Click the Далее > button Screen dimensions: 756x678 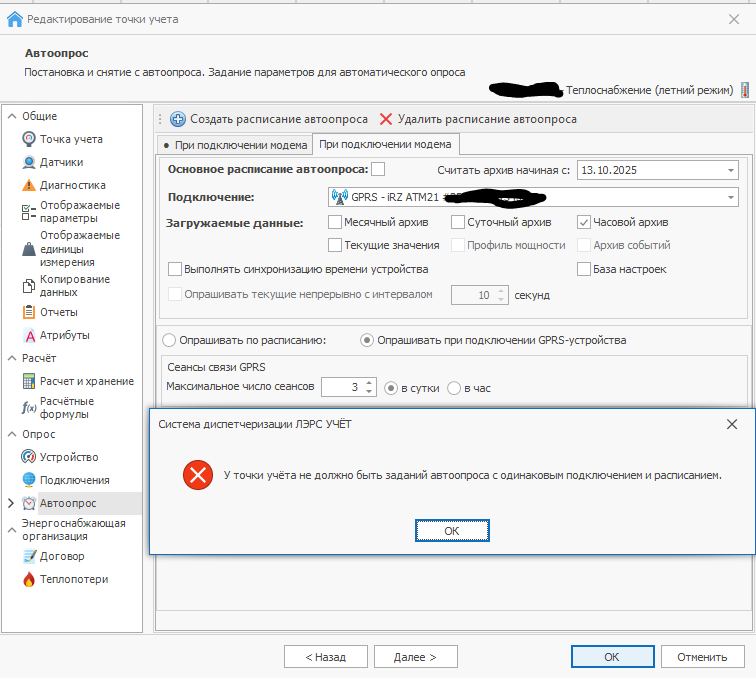[x=414, y=657]
